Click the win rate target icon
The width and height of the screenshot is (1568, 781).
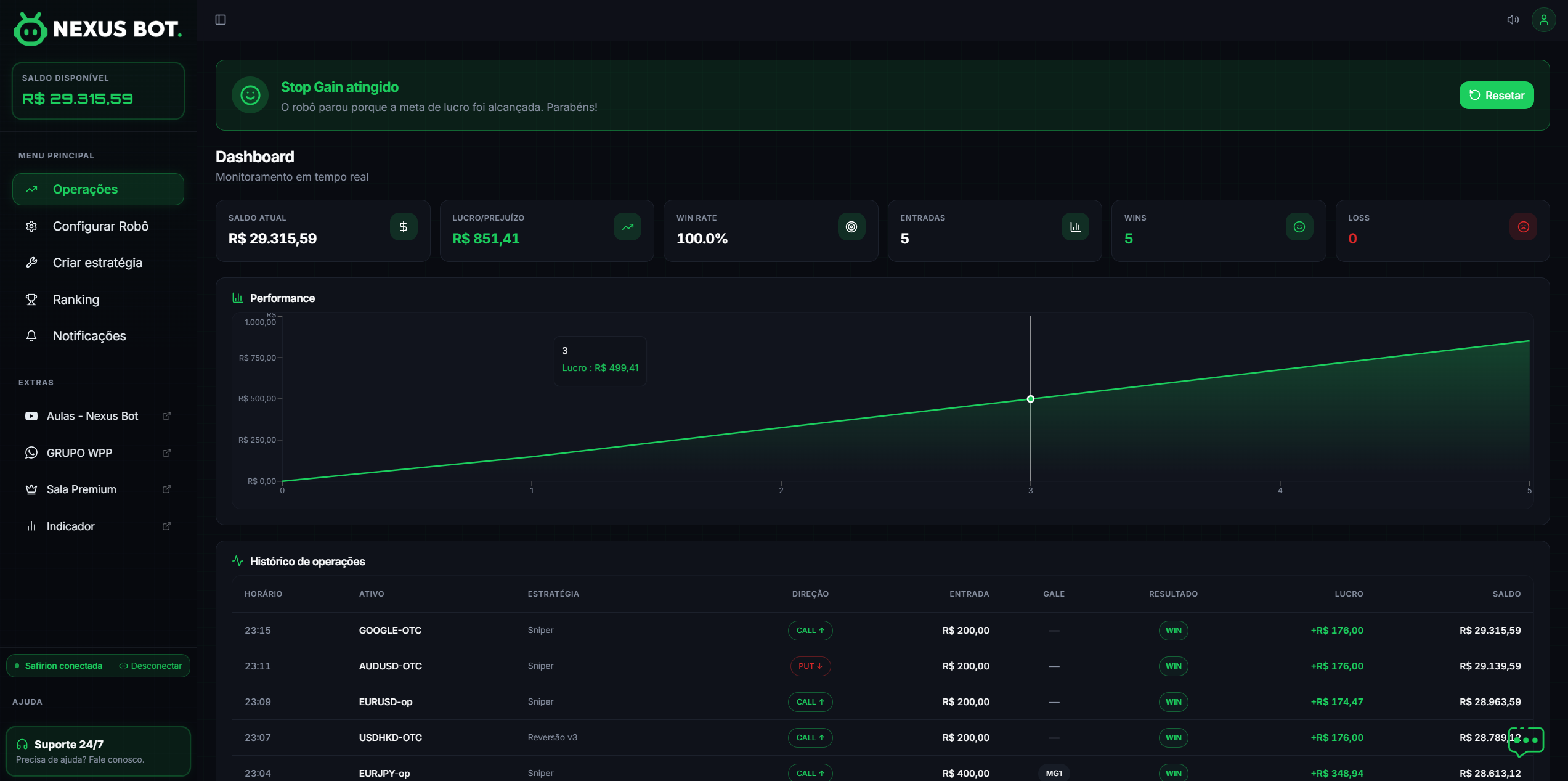point(851,227)
